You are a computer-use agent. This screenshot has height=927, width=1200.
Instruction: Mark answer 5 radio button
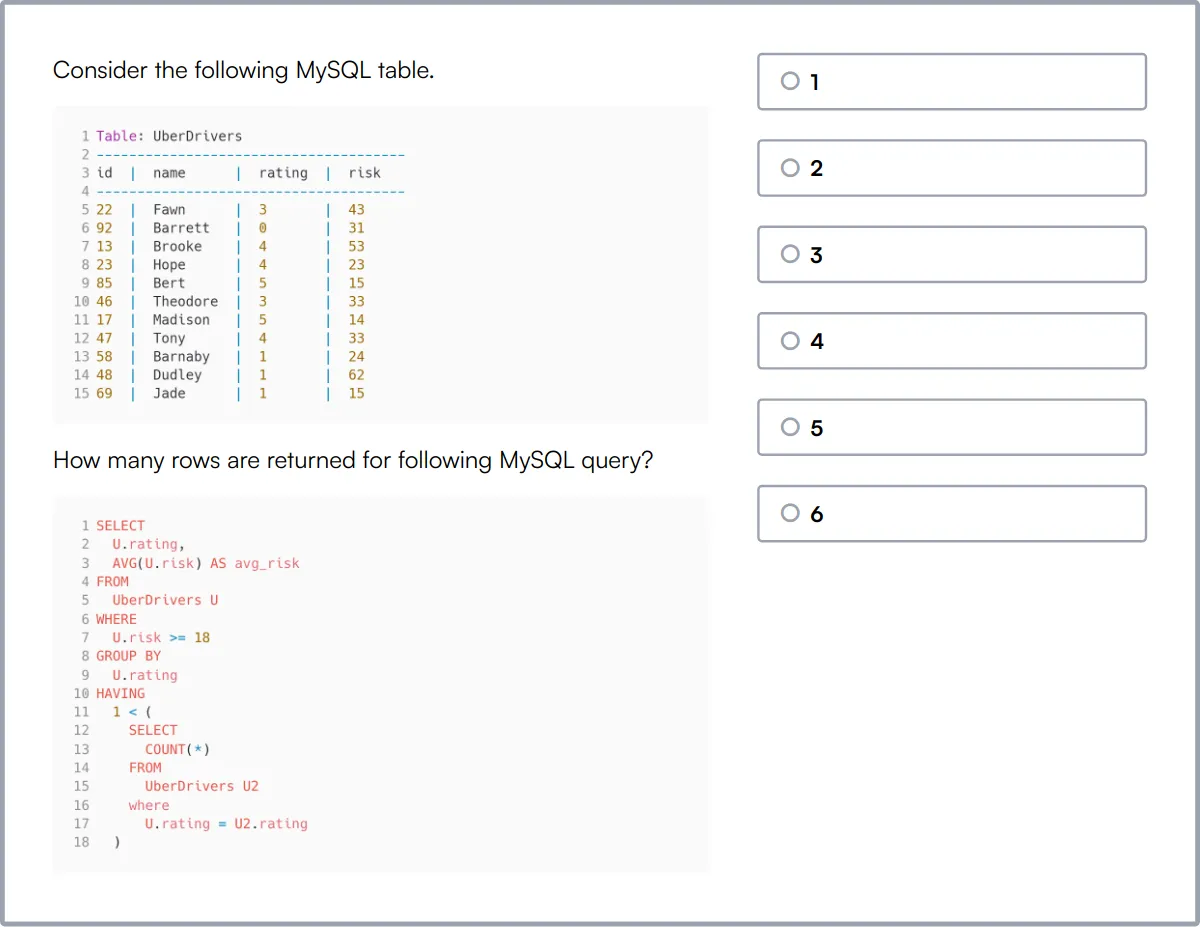pyautogui.click(x=790, y=427)
